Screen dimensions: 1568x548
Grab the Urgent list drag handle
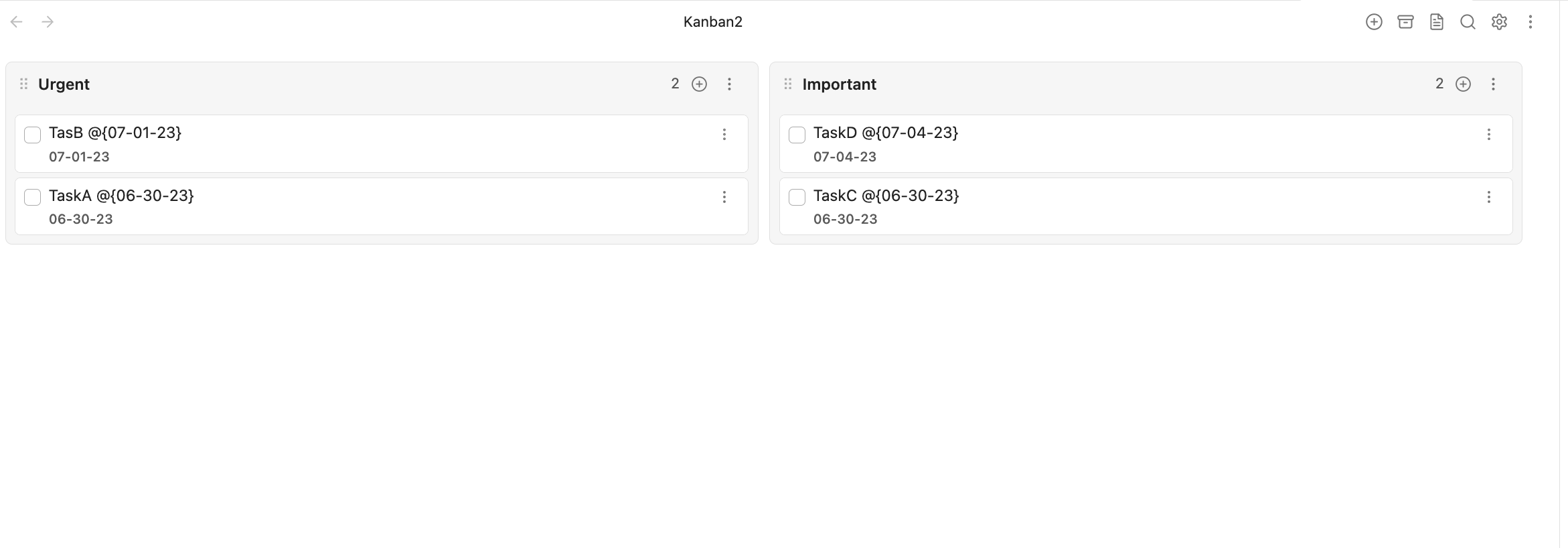coord(23,84)
